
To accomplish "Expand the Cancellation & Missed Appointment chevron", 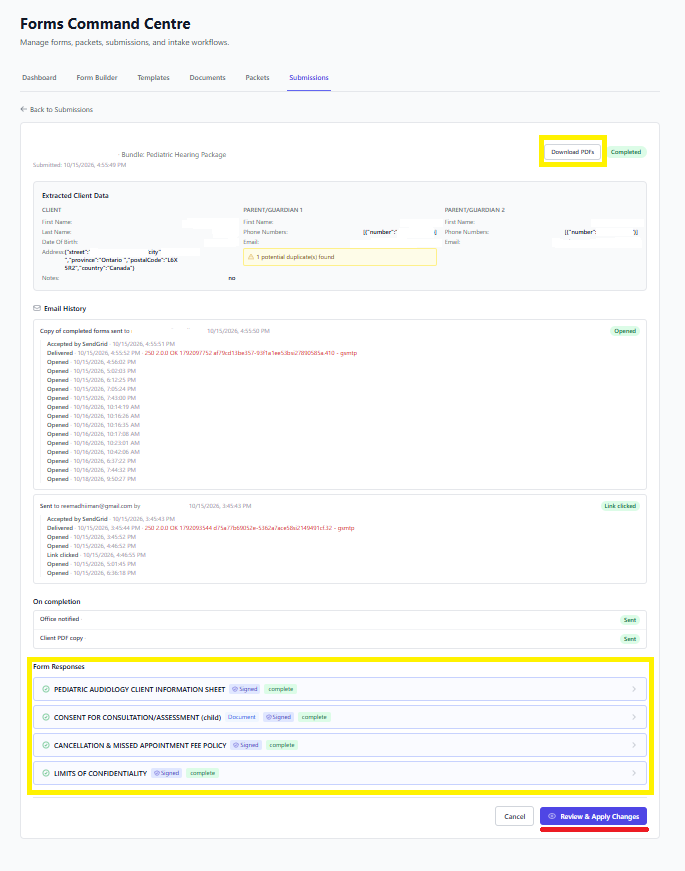I will pos(634,745).
